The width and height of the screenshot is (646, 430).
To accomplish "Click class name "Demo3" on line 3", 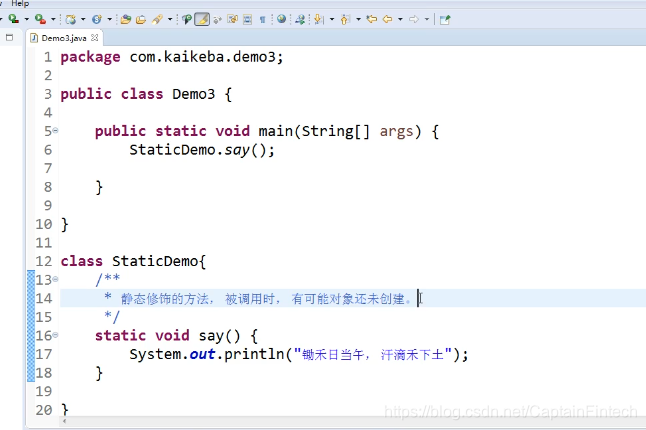I will coord(194,94).
